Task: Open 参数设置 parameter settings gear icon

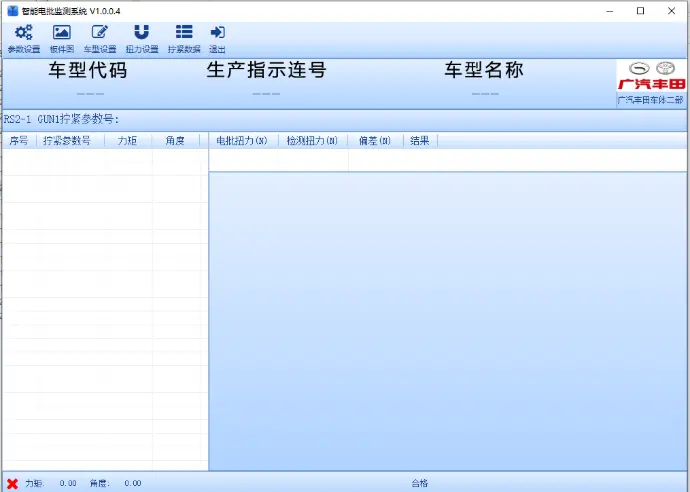Action: pyautogui.click(x=23, y=38)
